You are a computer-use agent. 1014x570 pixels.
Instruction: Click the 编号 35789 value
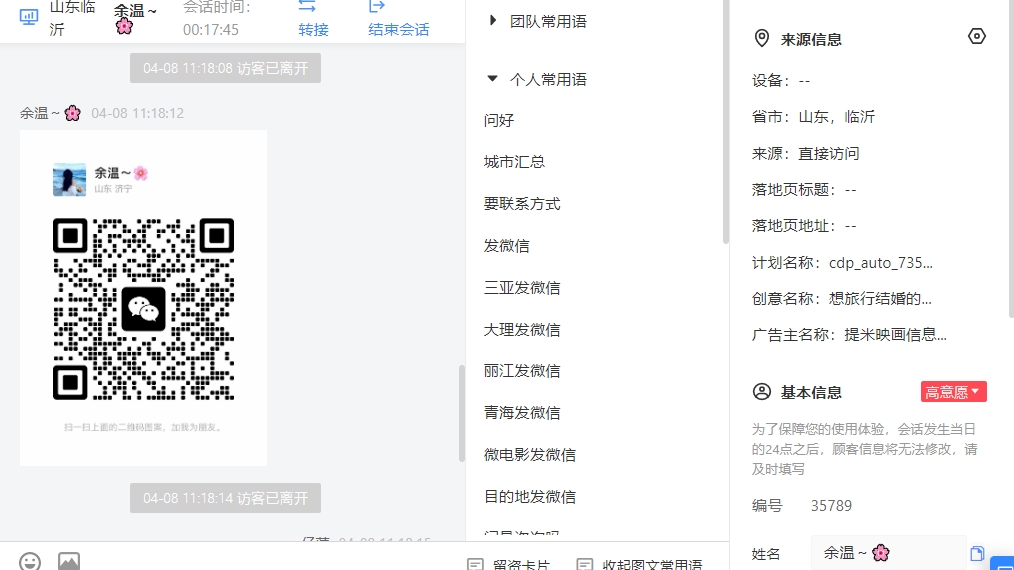click(832, 505)
